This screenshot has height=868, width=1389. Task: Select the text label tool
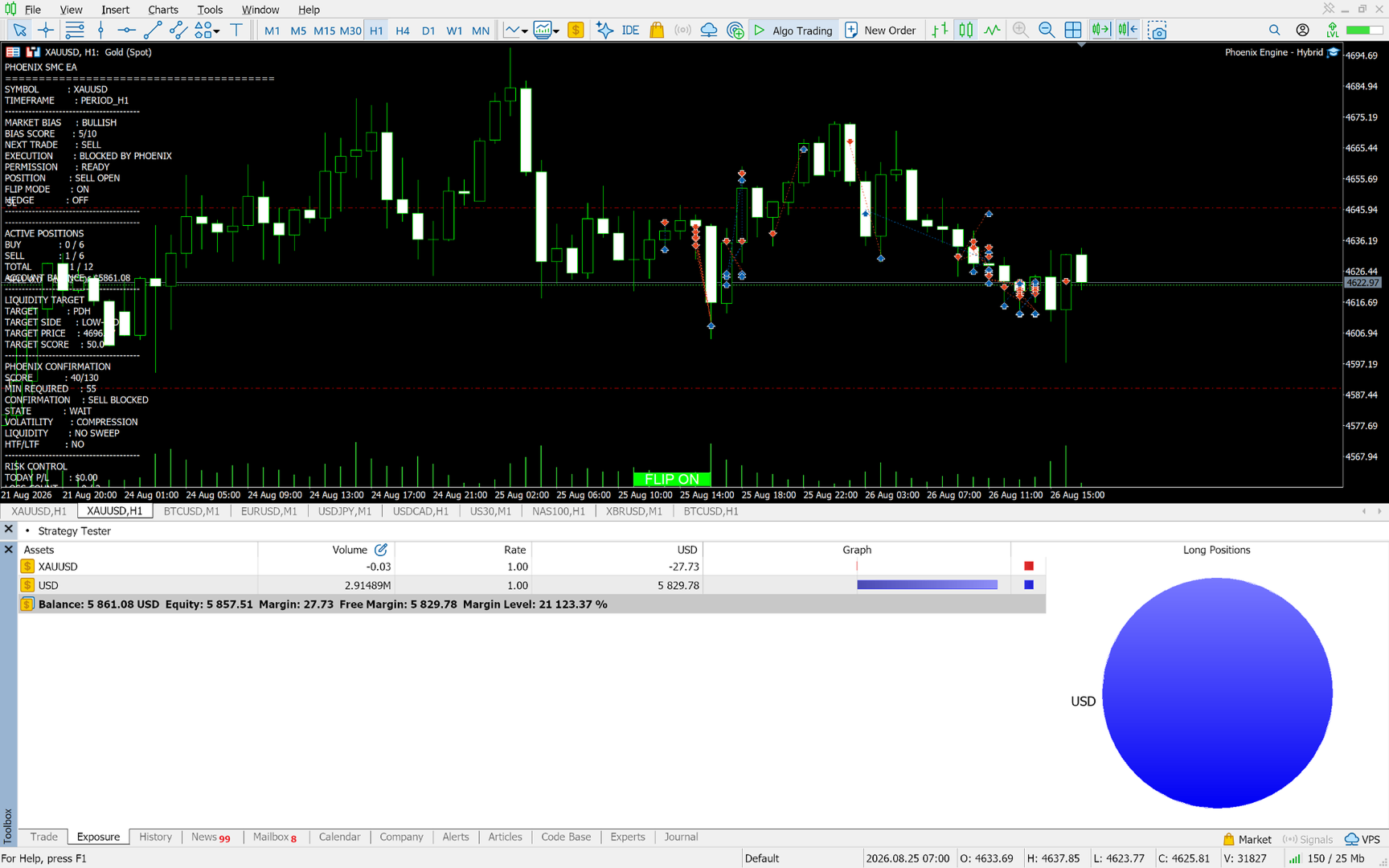[236, 31]
